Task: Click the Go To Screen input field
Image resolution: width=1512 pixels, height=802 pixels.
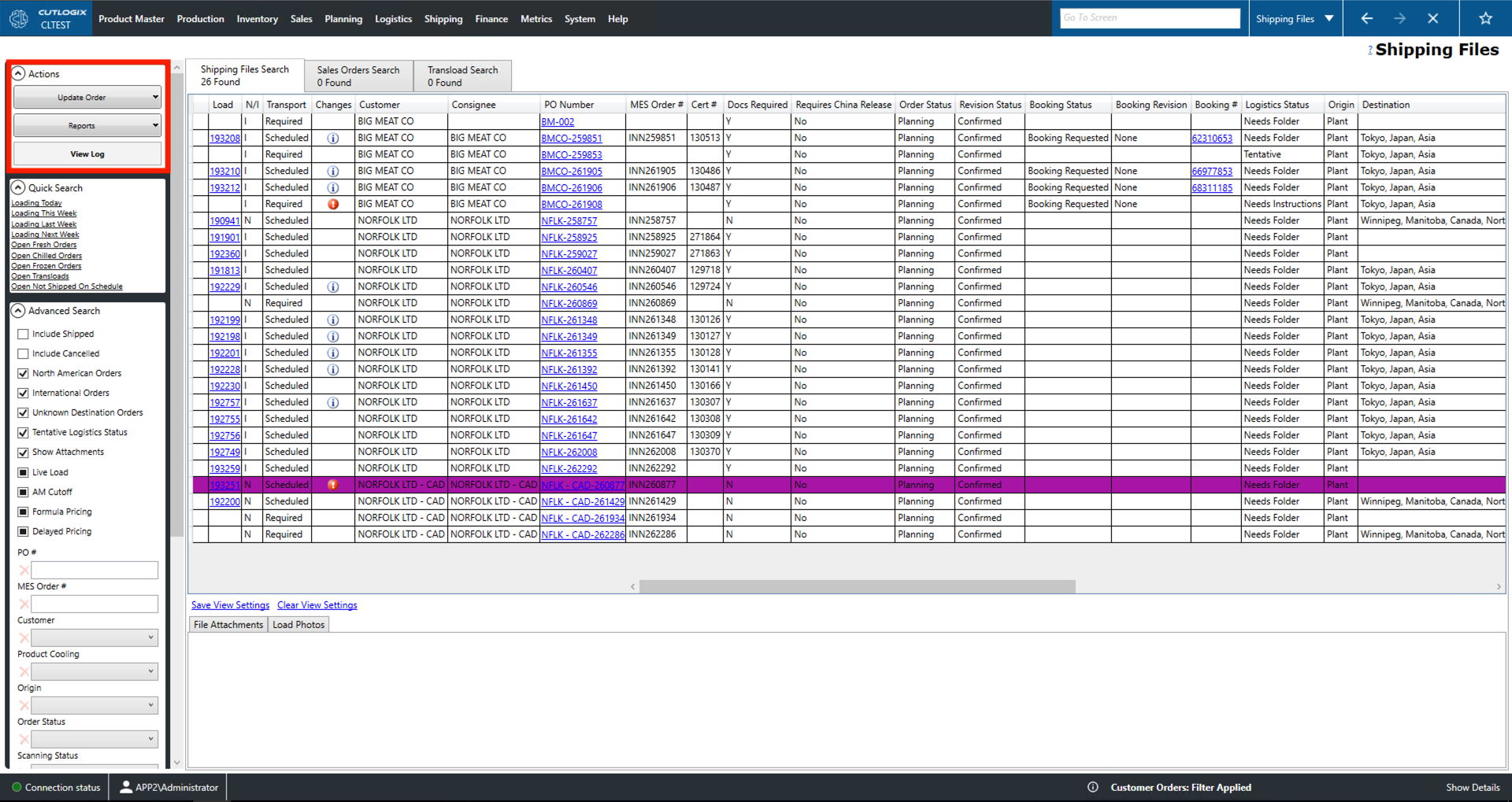Action: 1149,18
